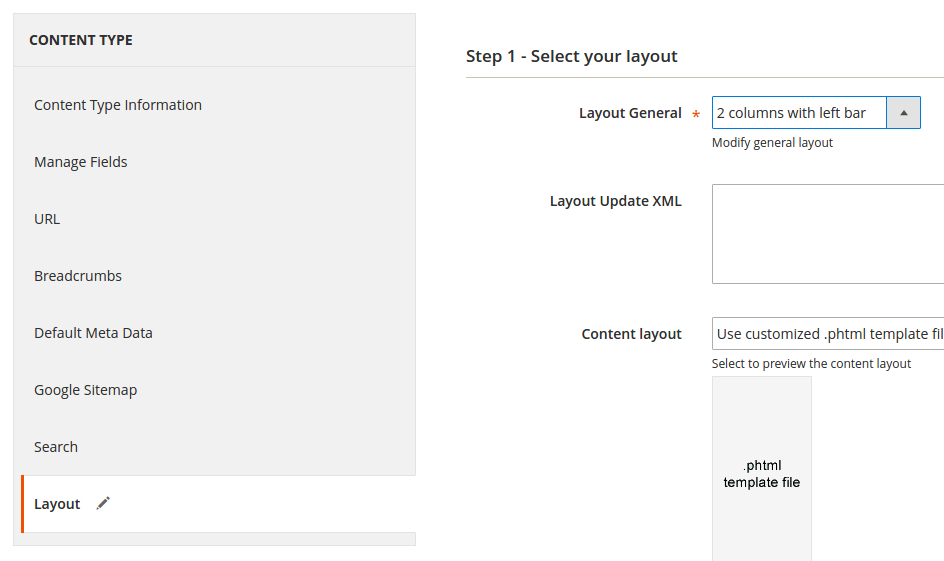Open the Content layout dropdown
The image size is (944, 561).
click(x=828, y=333)
